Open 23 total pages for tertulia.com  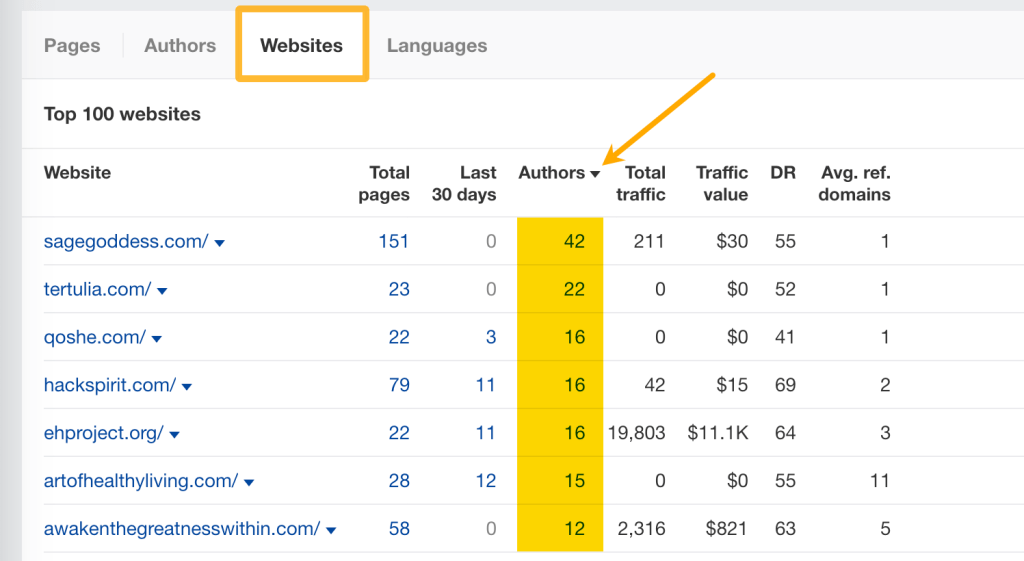coord(399,289)
